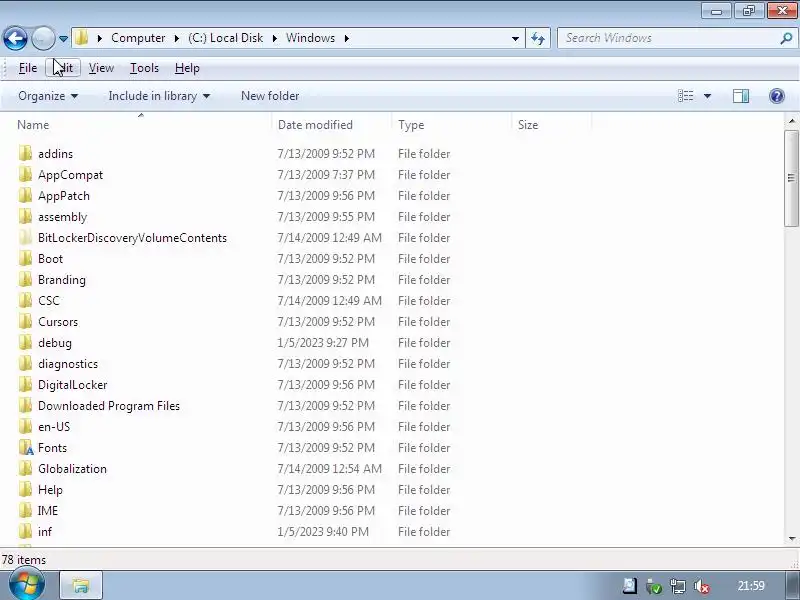Click scrollbar down arrow
Viewport: 800px width, 600px height.
(x=791, y=539)
